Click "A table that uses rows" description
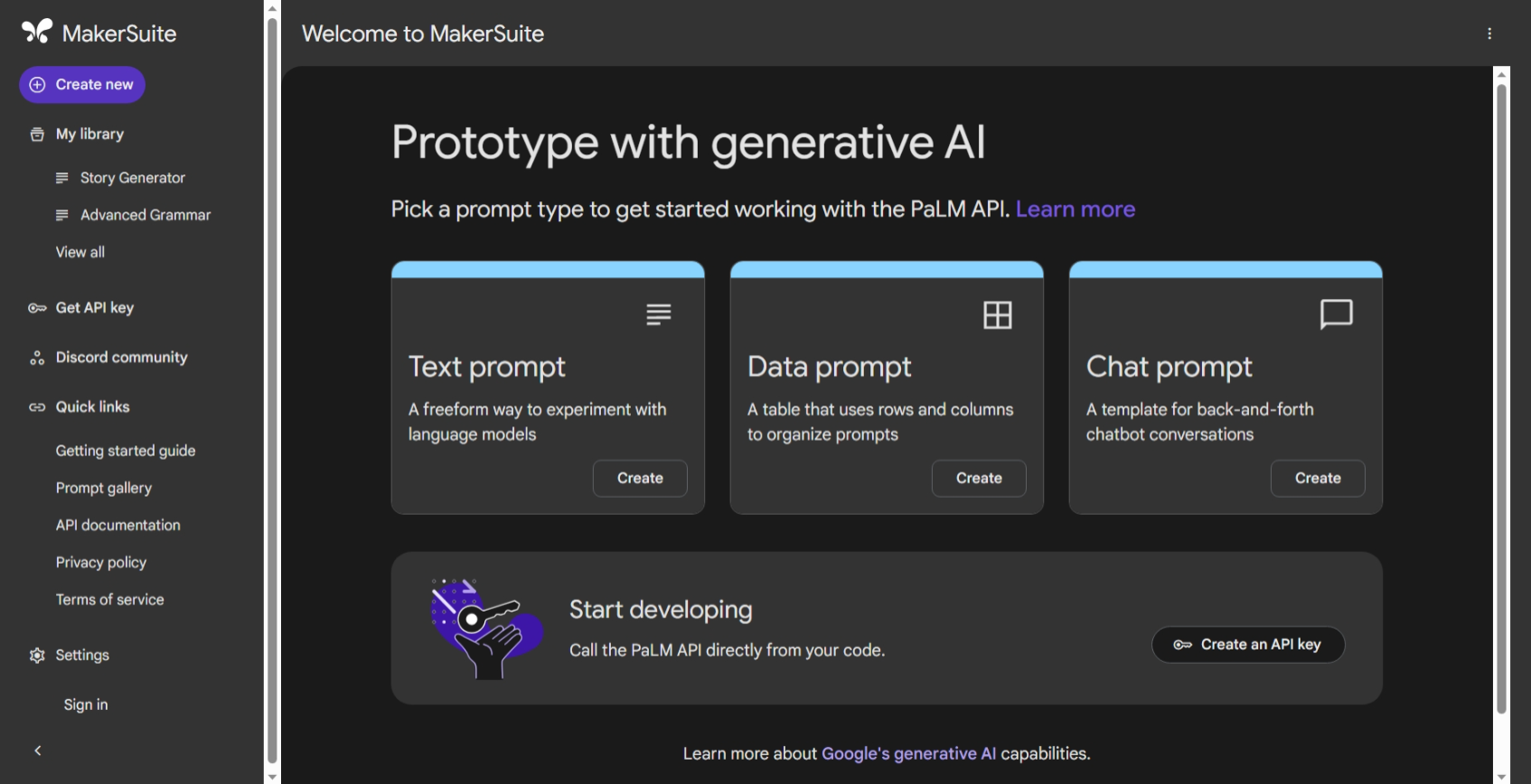Screen dimensions: 1531x784 (880, 422)
